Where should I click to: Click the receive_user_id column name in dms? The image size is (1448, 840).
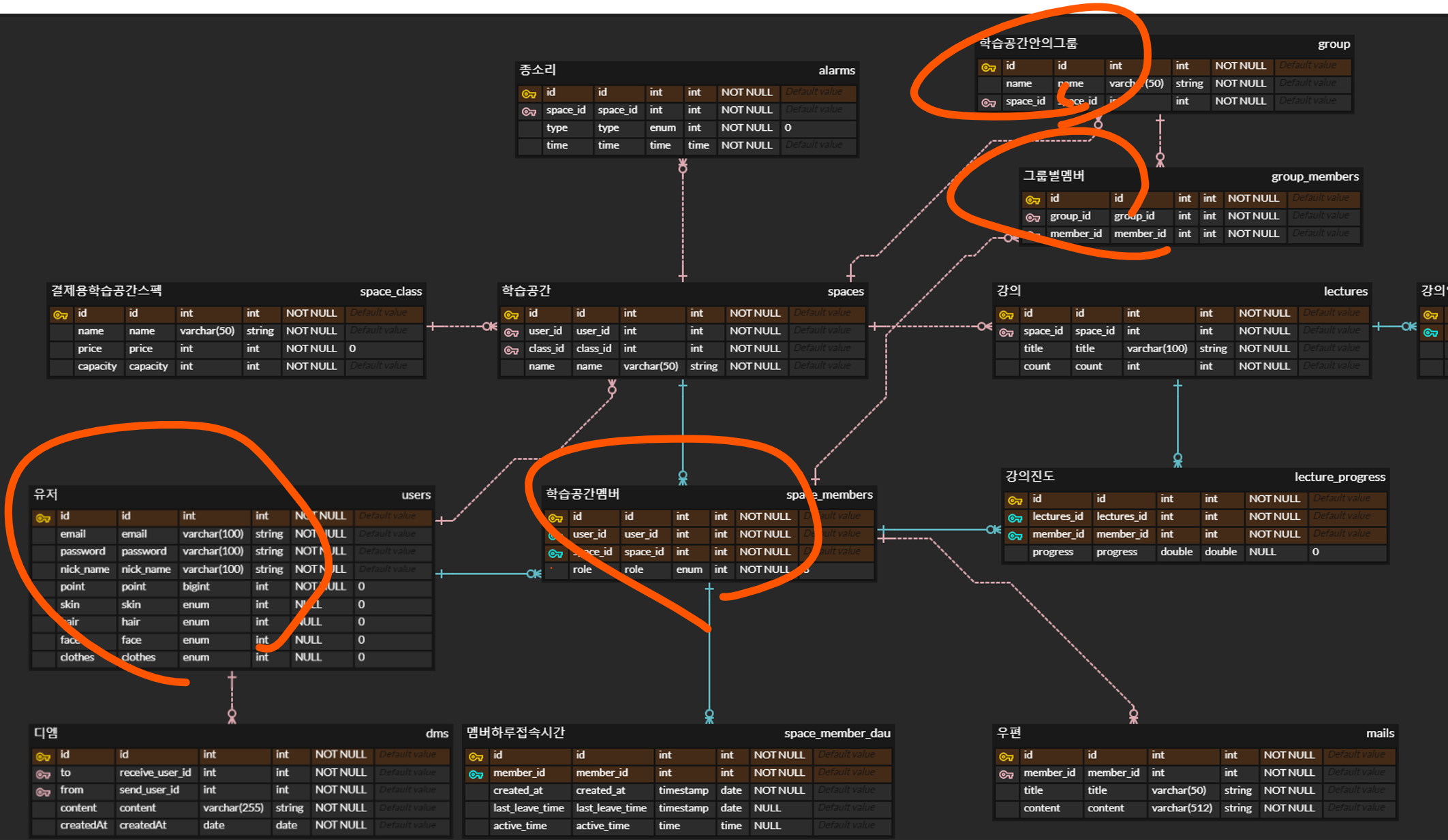pos(155,773)
